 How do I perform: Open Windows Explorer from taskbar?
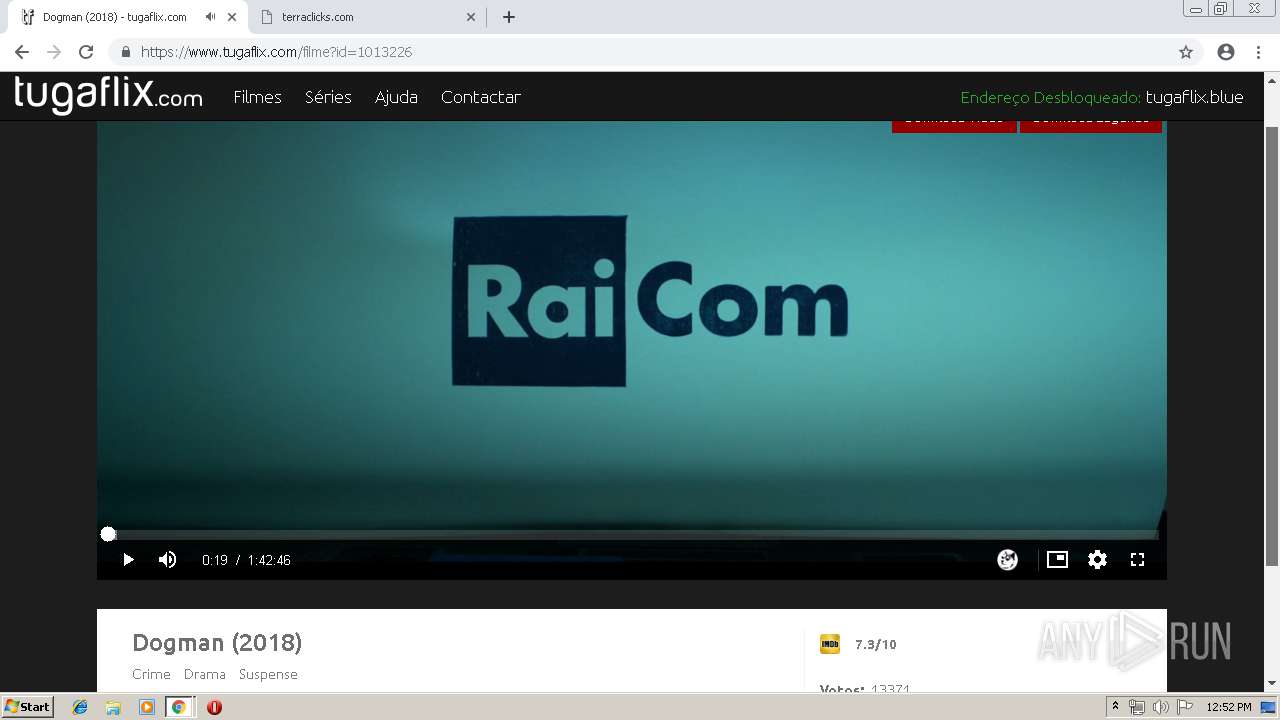tap(113, 707)
